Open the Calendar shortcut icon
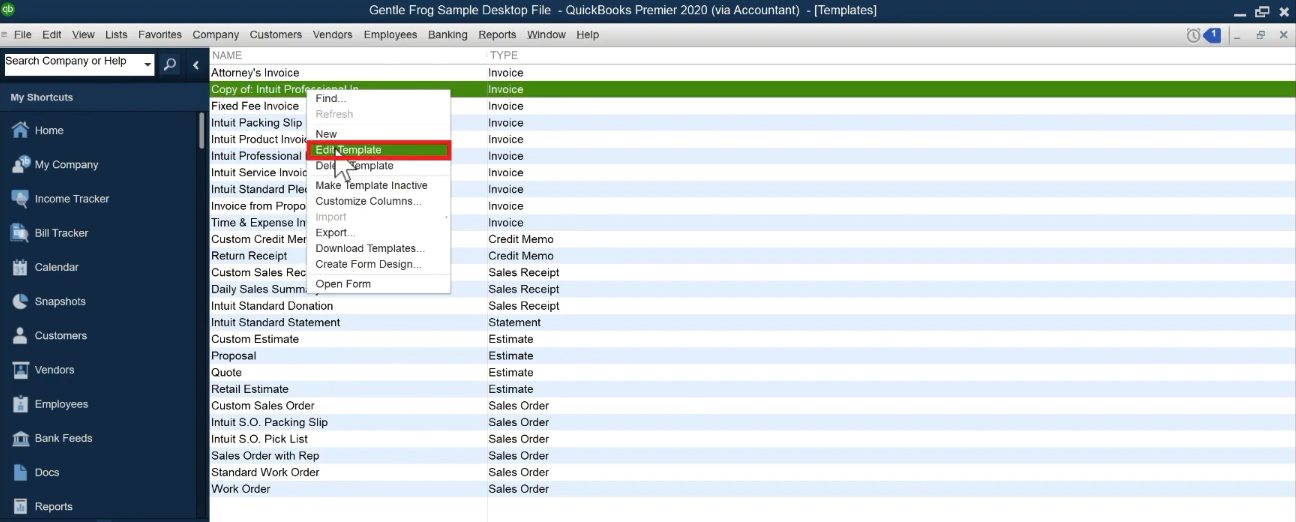 (19, 267)
